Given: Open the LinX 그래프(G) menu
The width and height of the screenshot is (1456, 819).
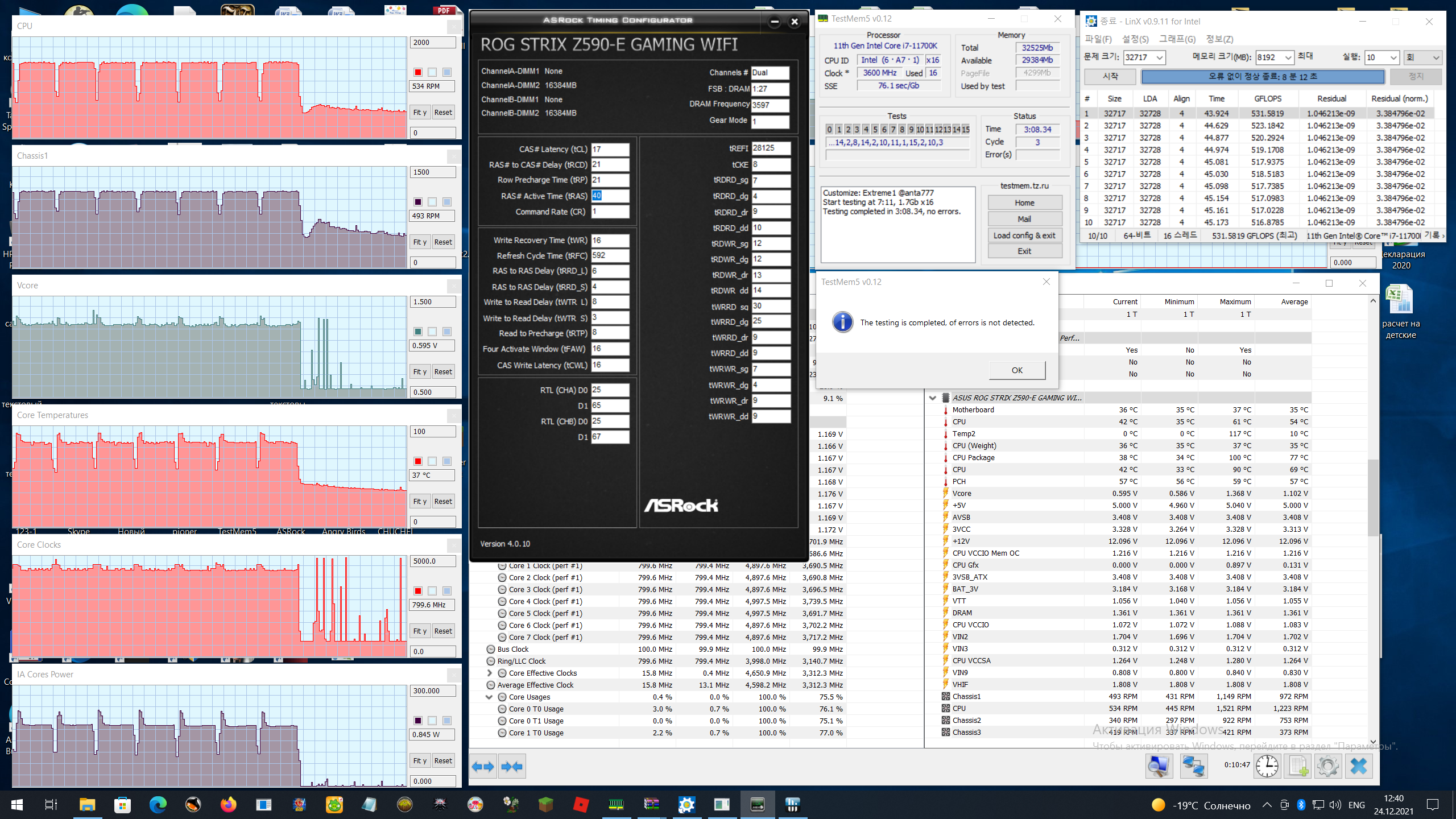Looking at the screenshot, I should tap(1177, 39).
